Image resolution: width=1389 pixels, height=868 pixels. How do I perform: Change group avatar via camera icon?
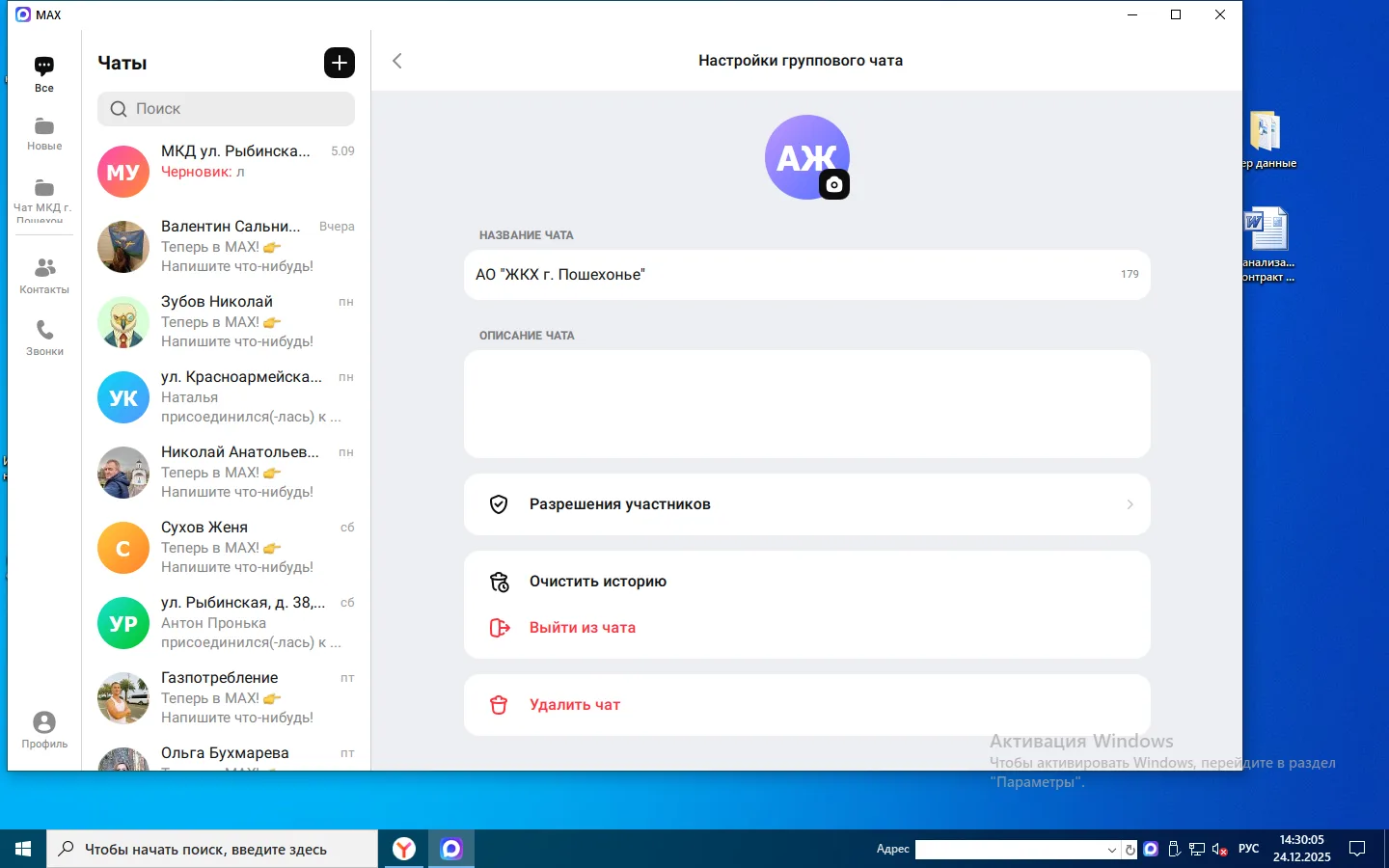tap(834, 184)
